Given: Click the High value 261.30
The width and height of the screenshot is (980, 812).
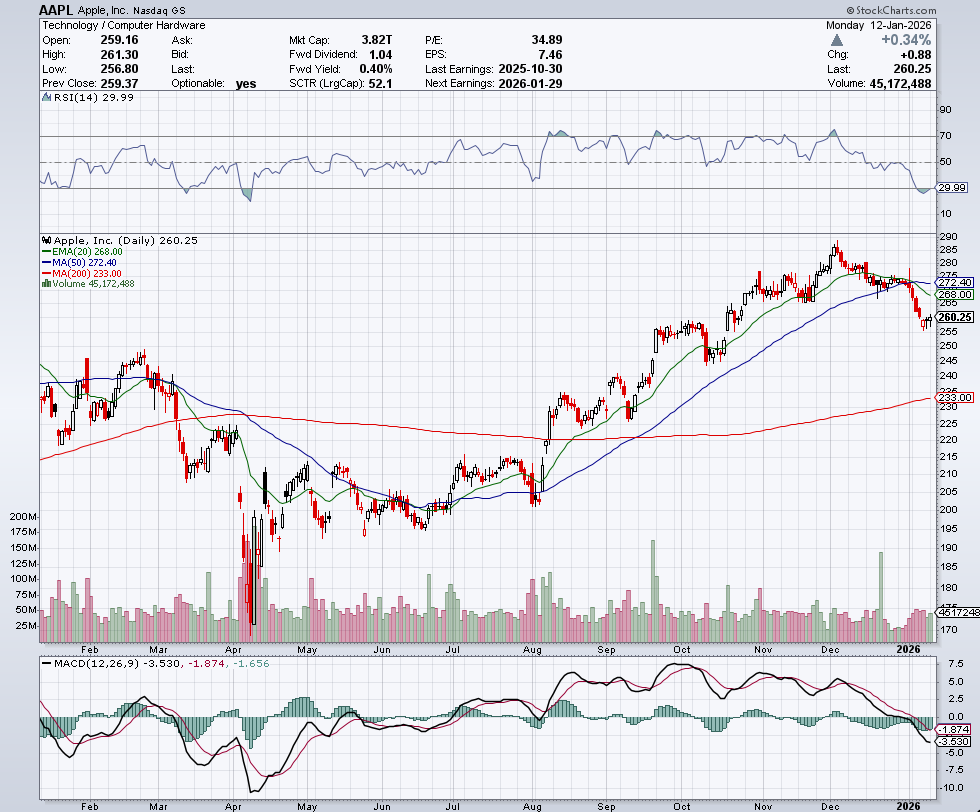Looking at the screenshot, I should click(x=119, y=54).
